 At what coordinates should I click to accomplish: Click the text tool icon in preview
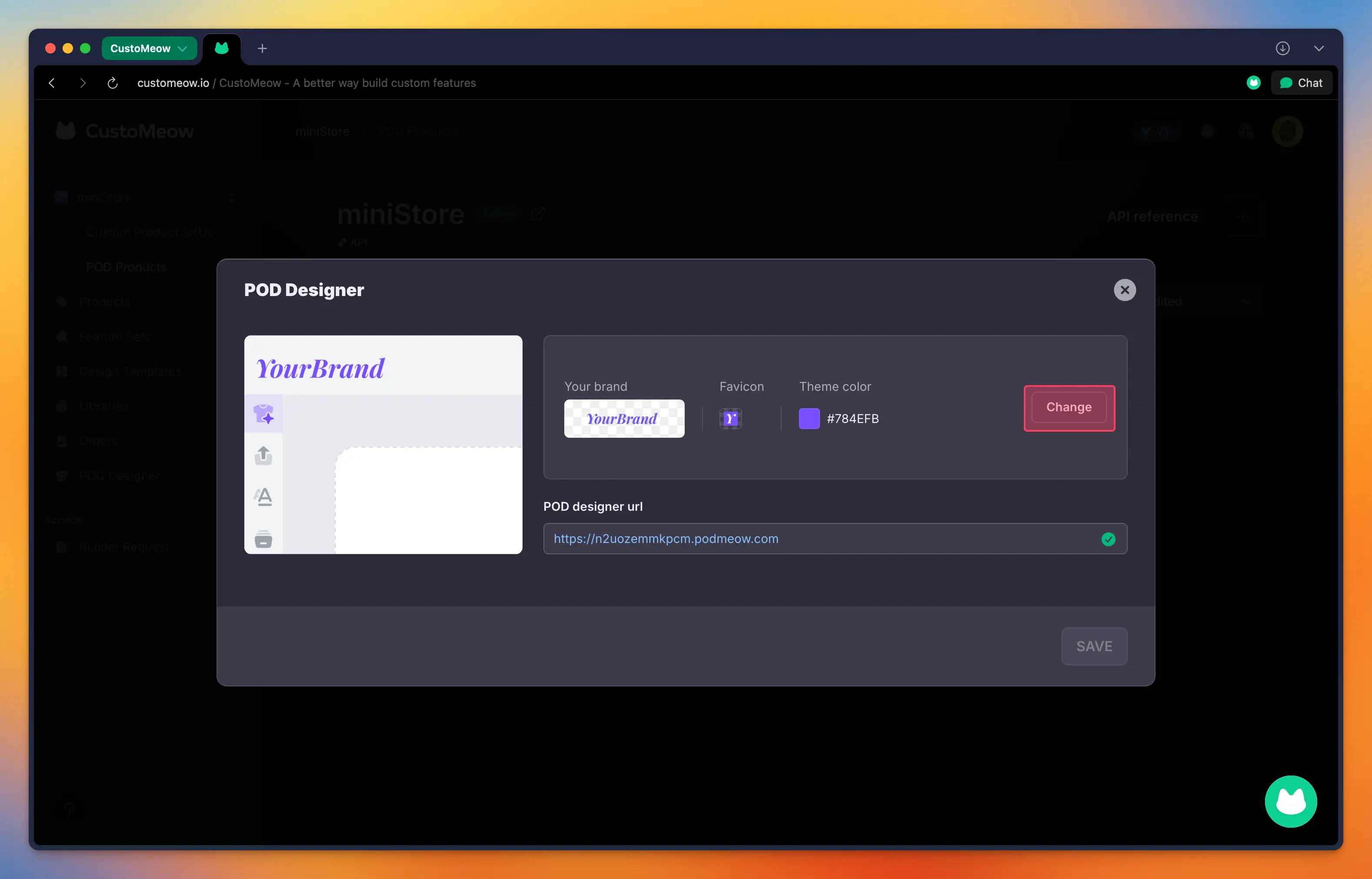(263, 497)
